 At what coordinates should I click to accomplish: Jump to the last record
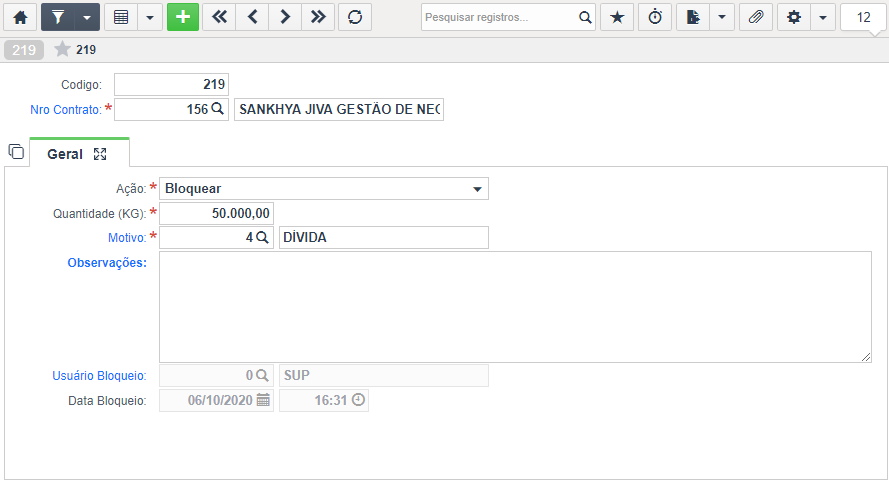pos(318,17)
